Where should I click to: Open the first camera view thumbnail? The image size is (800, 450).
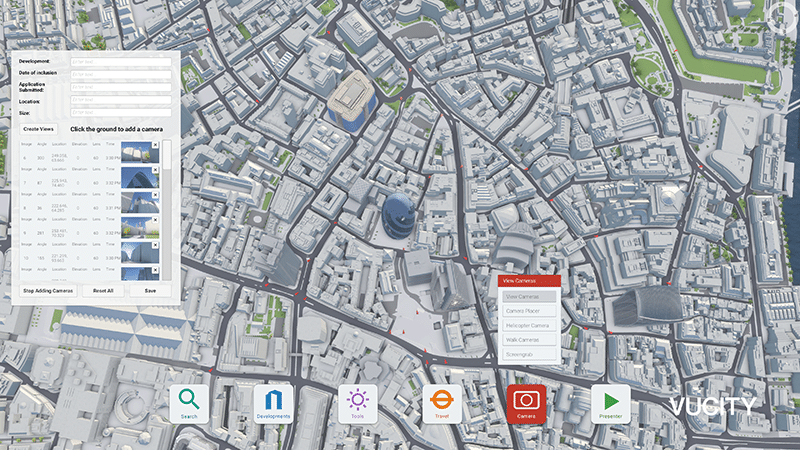[x=139, y=152]
